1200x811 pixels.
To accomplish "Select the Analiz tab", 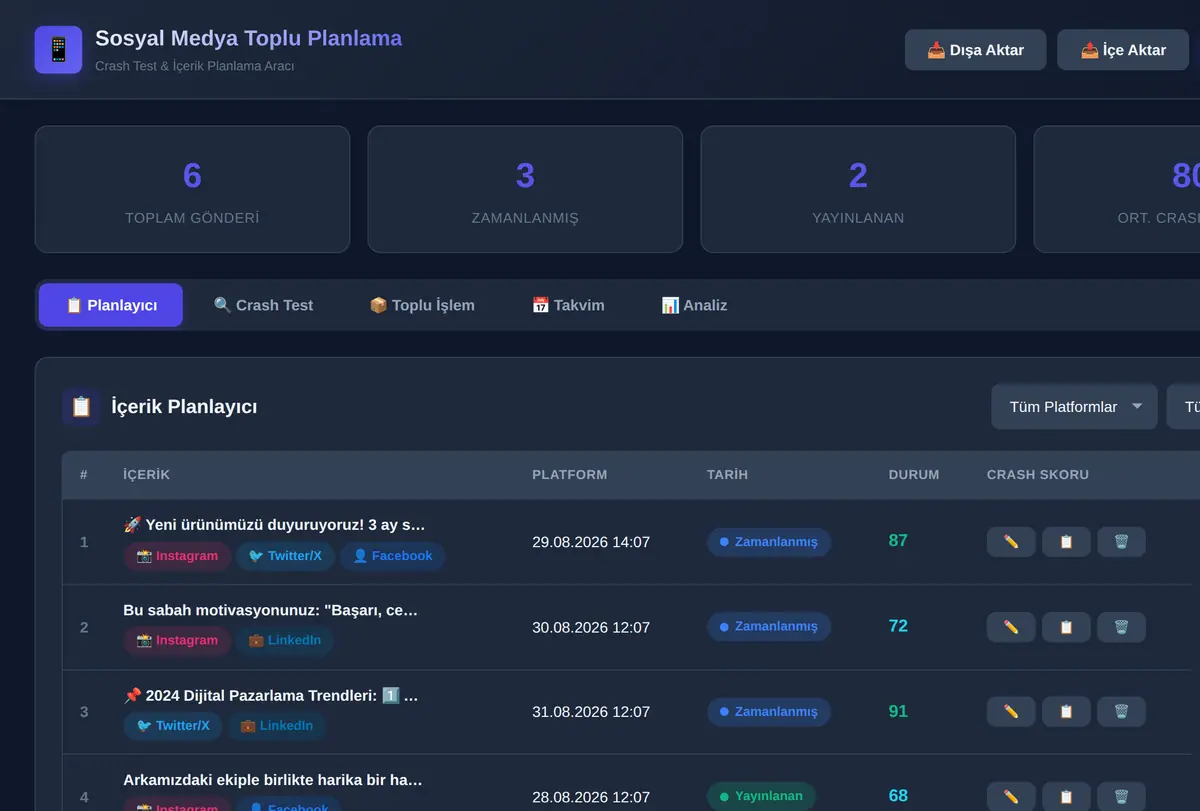I will (694, 305).
